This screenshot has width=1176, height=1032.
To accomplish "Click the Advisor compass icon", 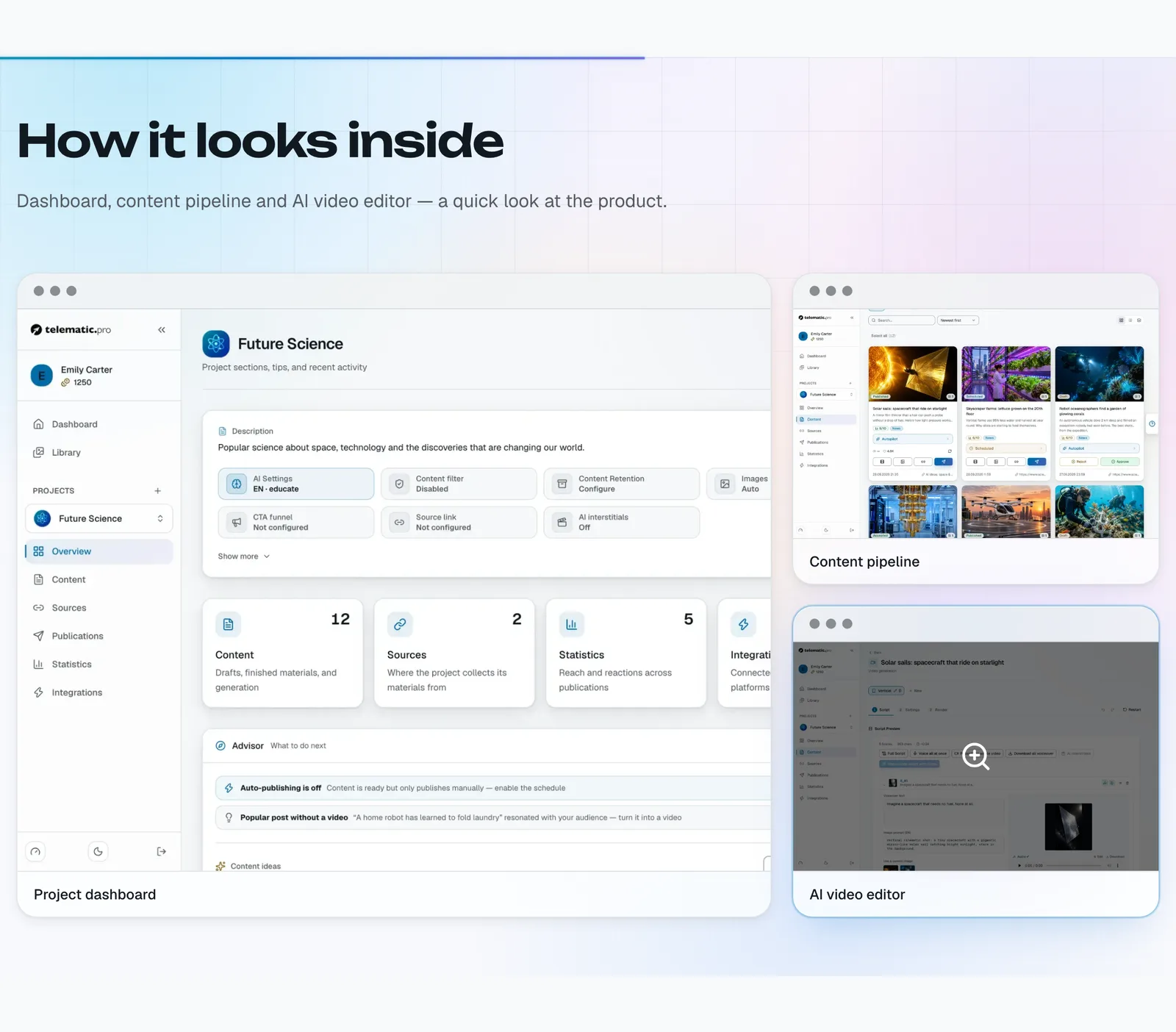I will pos(220,745).
